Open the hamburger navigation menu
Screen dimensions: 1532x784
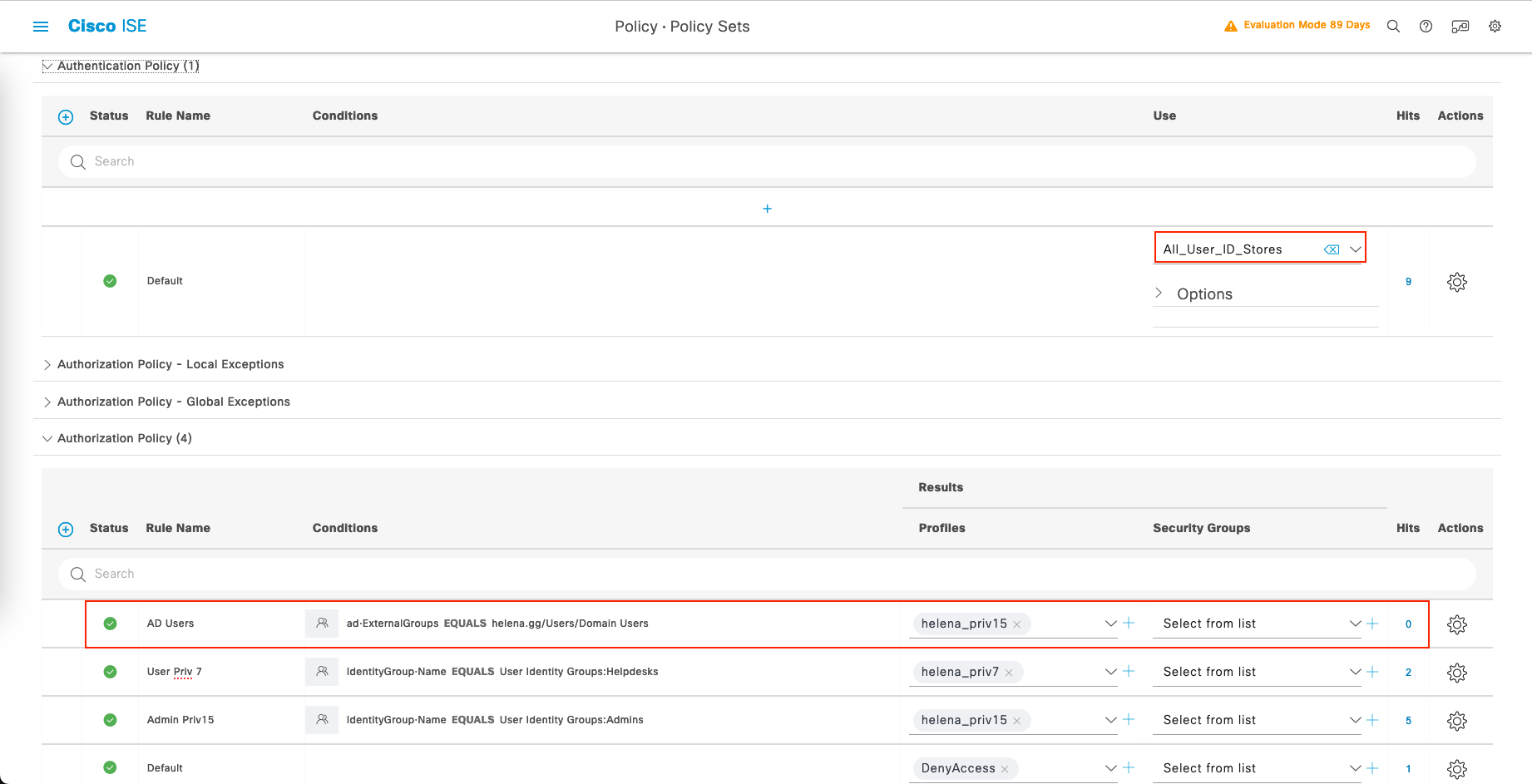(x=41, y=27)
